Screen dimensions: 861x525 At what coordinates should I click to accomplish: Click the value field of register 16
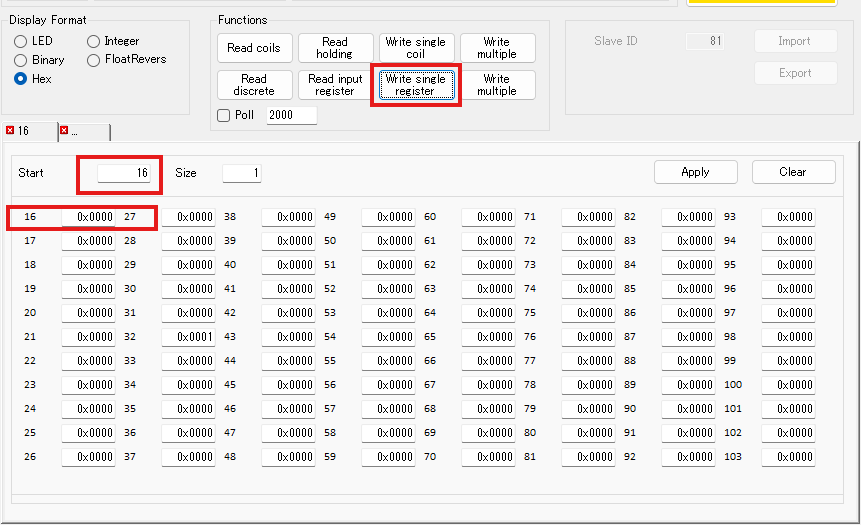[88, 217]
